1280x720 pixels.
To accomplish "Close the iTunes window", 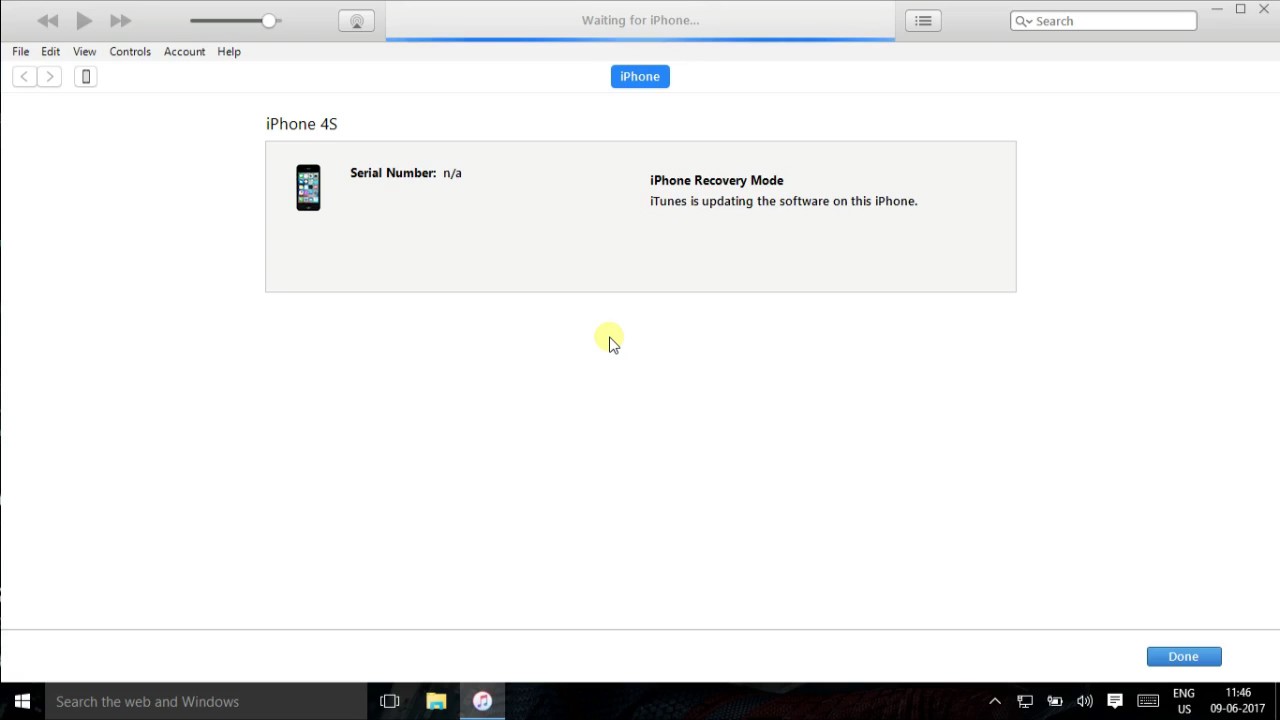I will click(1264, 10).
